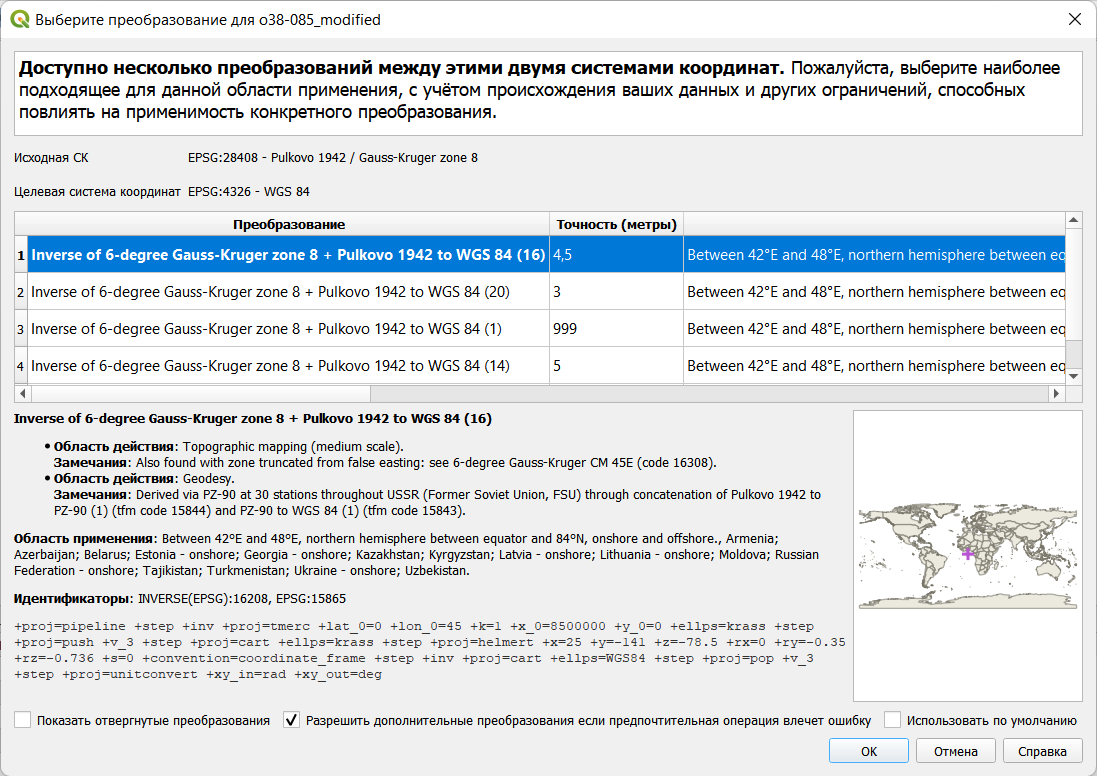Image resolution: width=1097 pixels, height=776 pixels.
Task: Click the world map preview thumbnail
Action: (x=968, y=556)
